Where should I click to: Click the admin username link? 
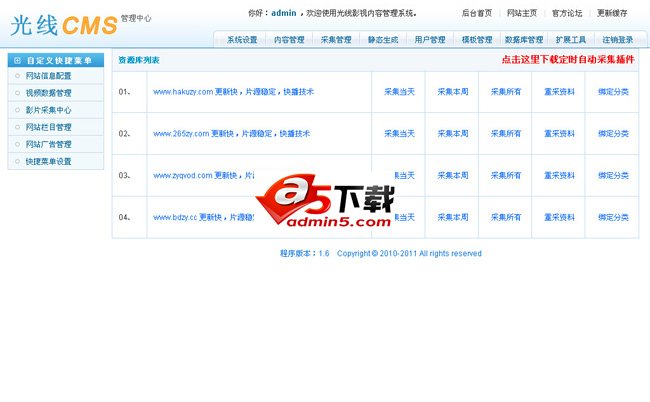tap(284, 13)
